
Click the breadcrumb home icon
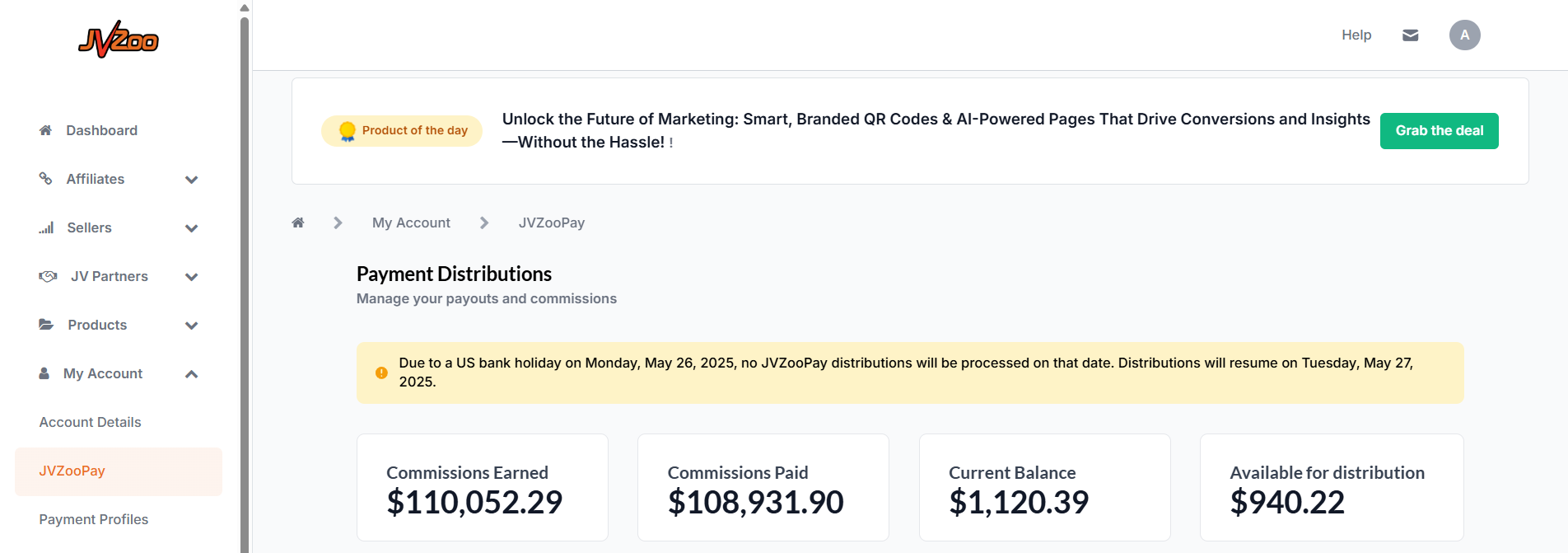pyautogui.click(x=298, y=223)
